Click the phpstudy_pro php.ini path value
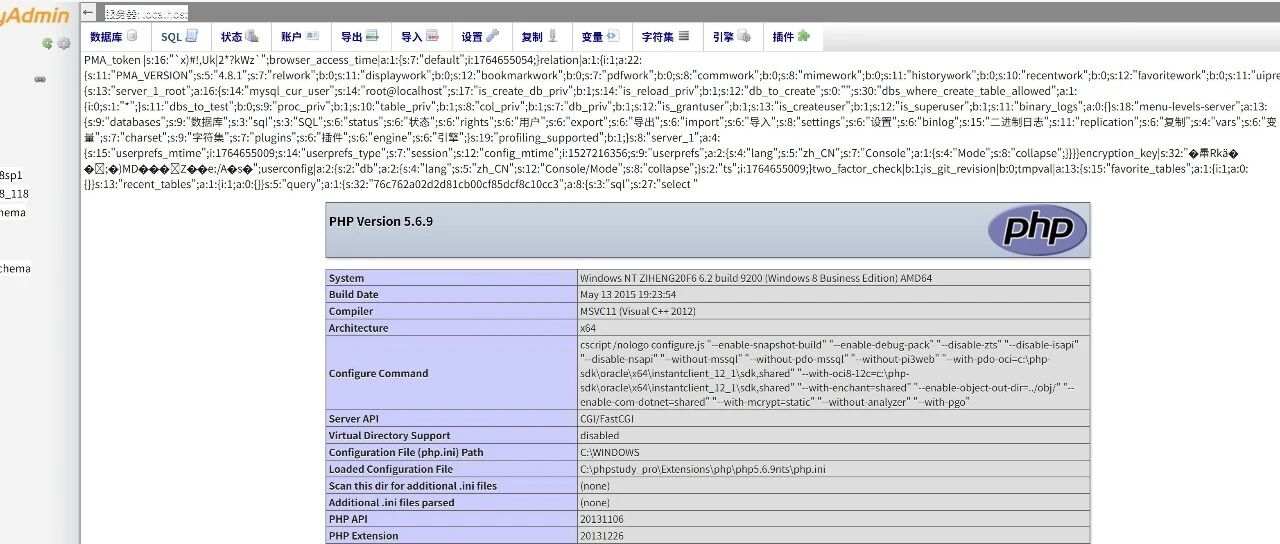 coord(703,469)
